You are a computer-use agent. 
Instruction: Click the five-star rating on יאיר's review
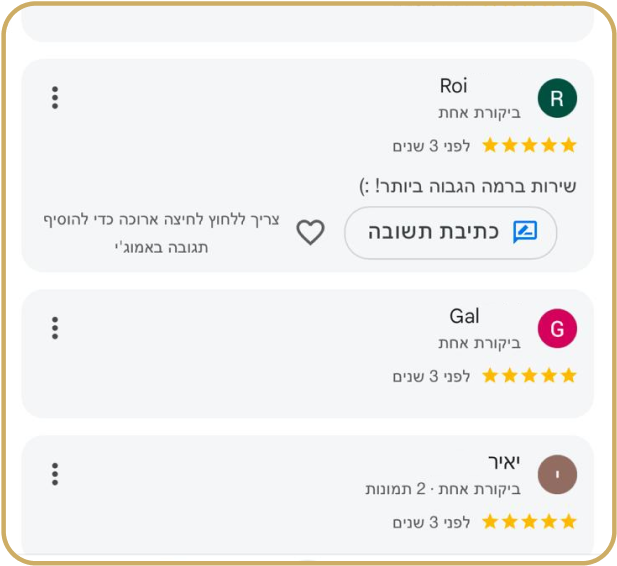coord(529,522)
